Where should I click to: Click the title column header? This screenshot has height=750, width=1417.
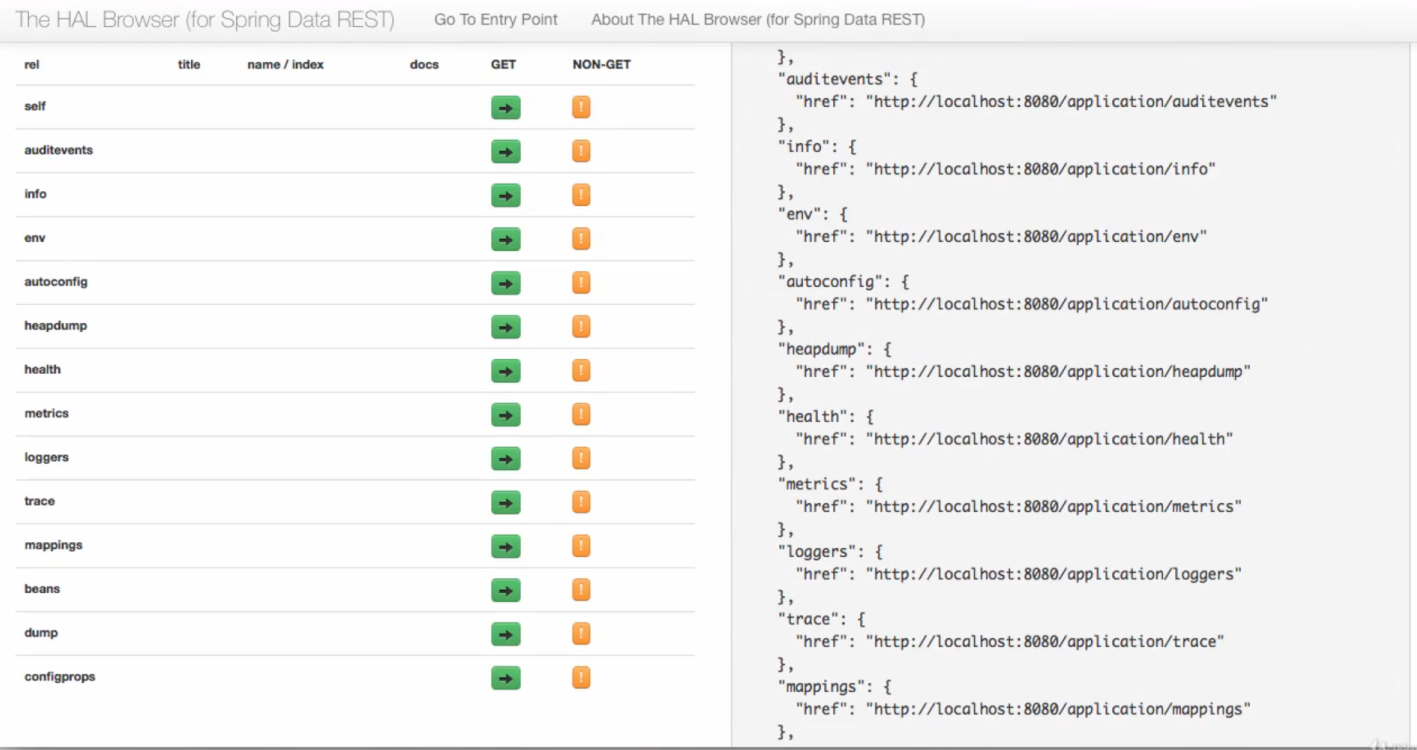(189, 64)
